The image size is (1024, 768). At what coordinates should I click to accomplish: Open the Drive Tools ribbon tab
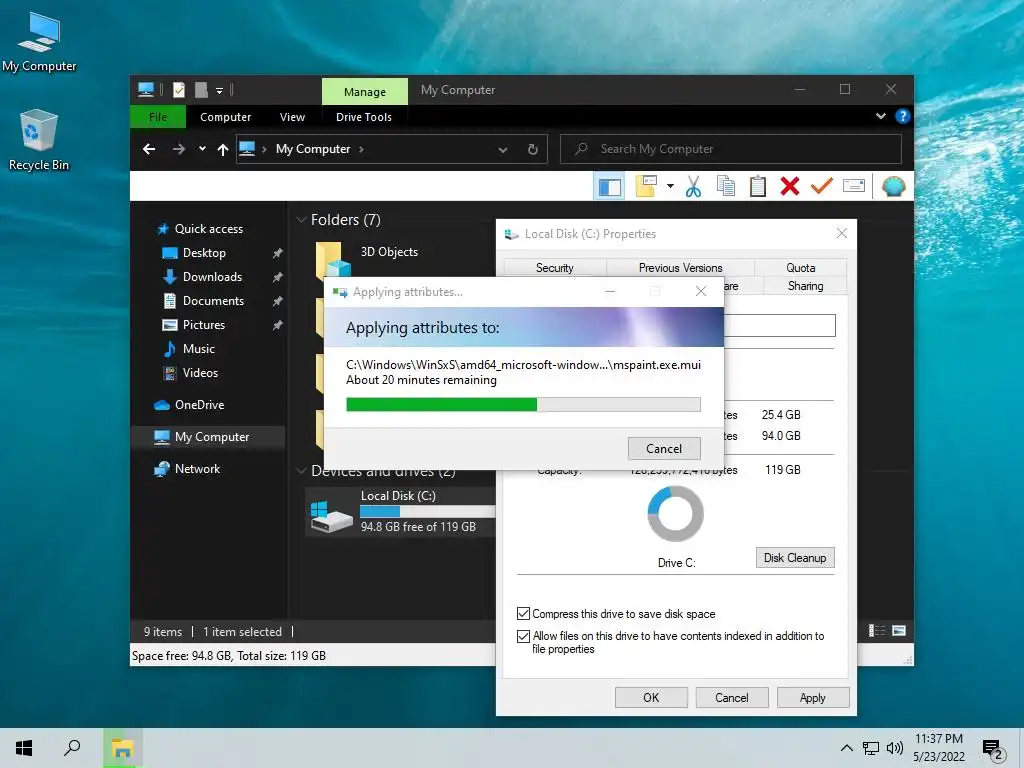pos(364,117)
